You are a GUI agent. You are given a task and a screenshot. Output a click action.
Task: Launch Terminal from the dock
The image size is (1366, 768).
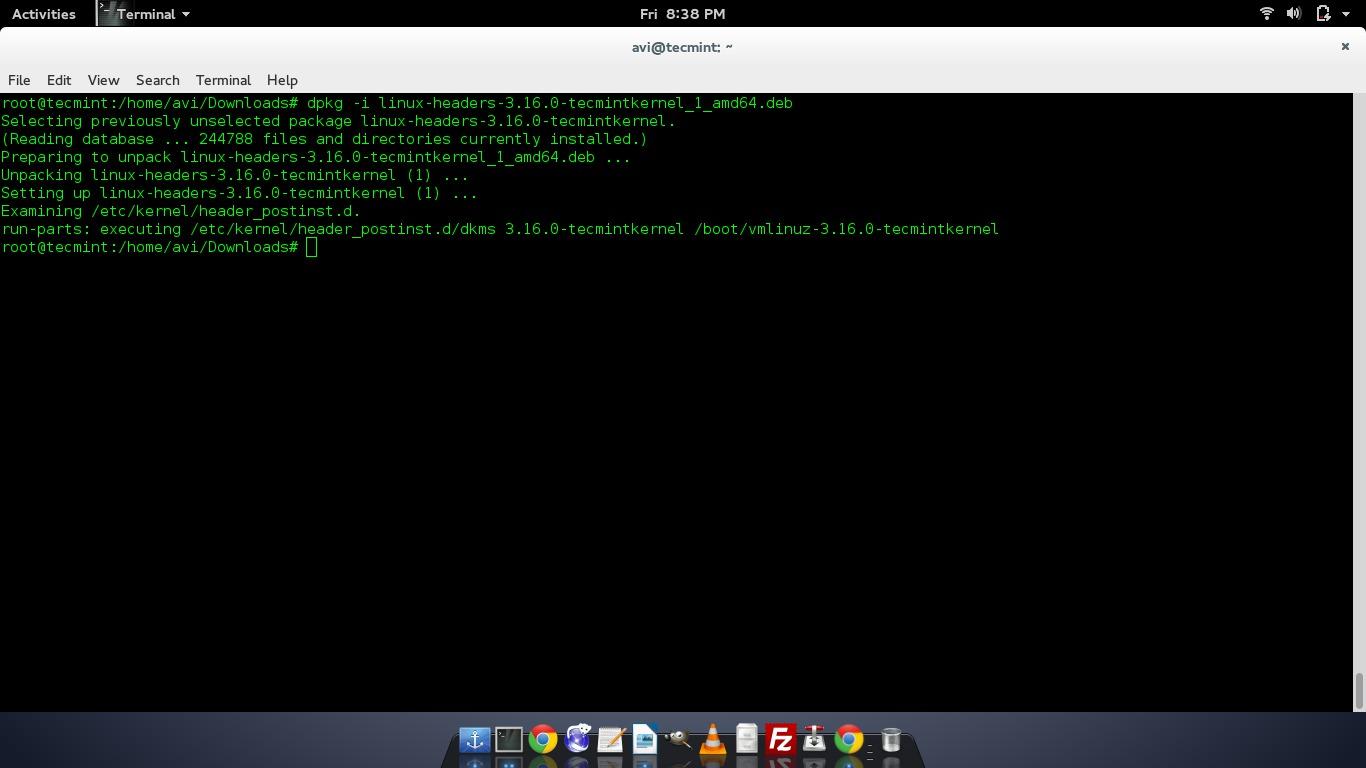pyautogui.click(x=509, y=739)
